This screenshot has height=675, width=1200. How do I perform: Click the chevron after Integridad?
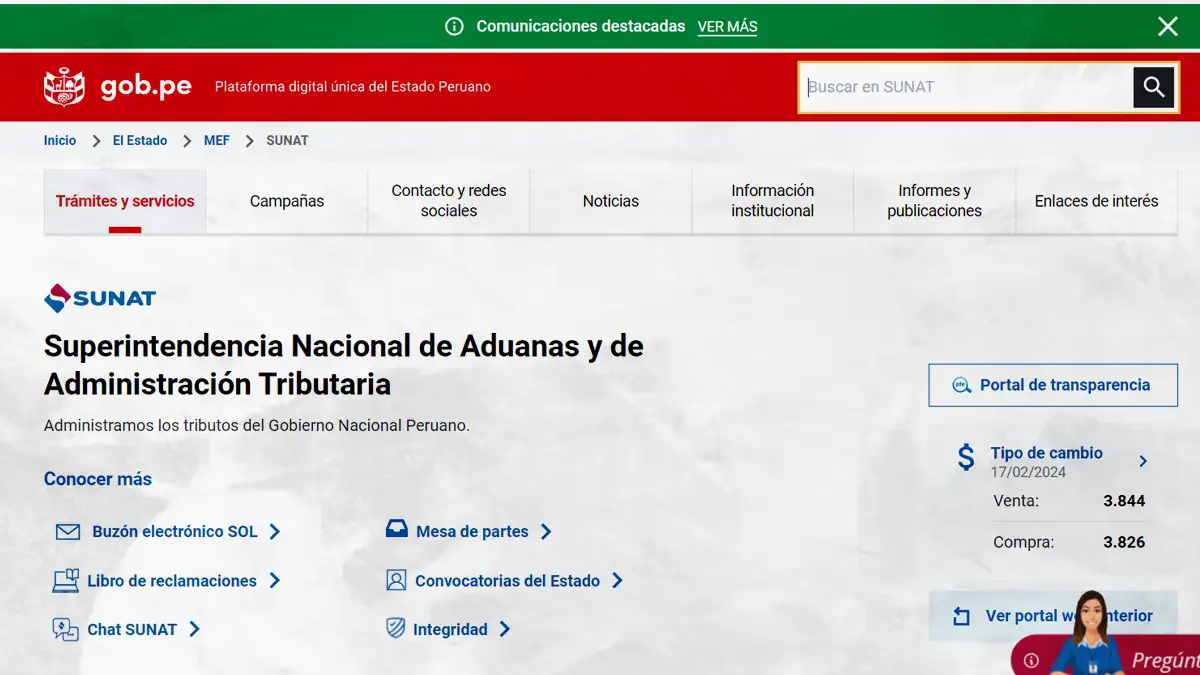click(x=505, y=630)
